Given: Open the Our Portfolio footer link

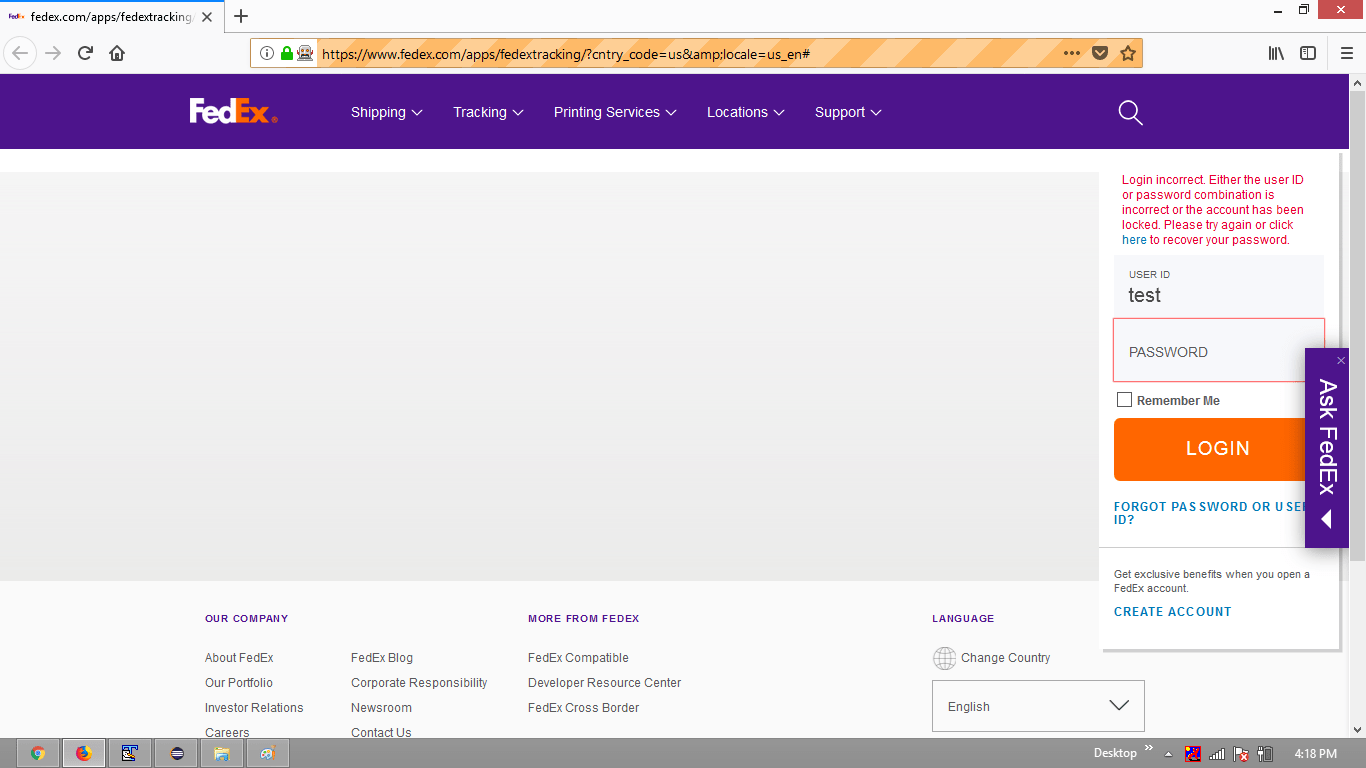Looking at the screenshot, I should (x=239, y=683).
